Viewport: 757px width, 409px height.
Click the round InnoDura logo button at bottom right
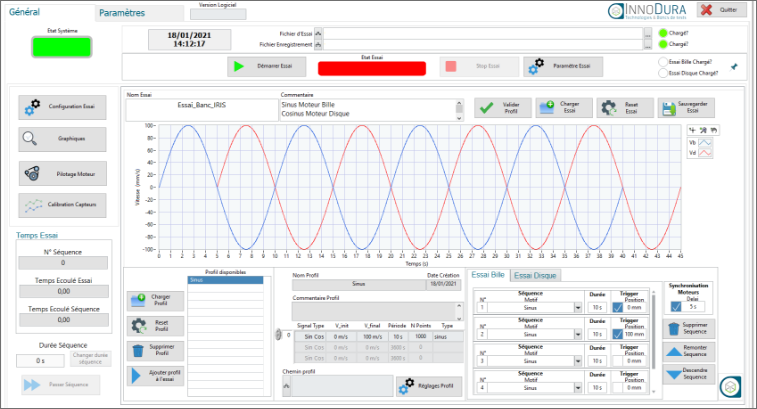tap(730, 387)
